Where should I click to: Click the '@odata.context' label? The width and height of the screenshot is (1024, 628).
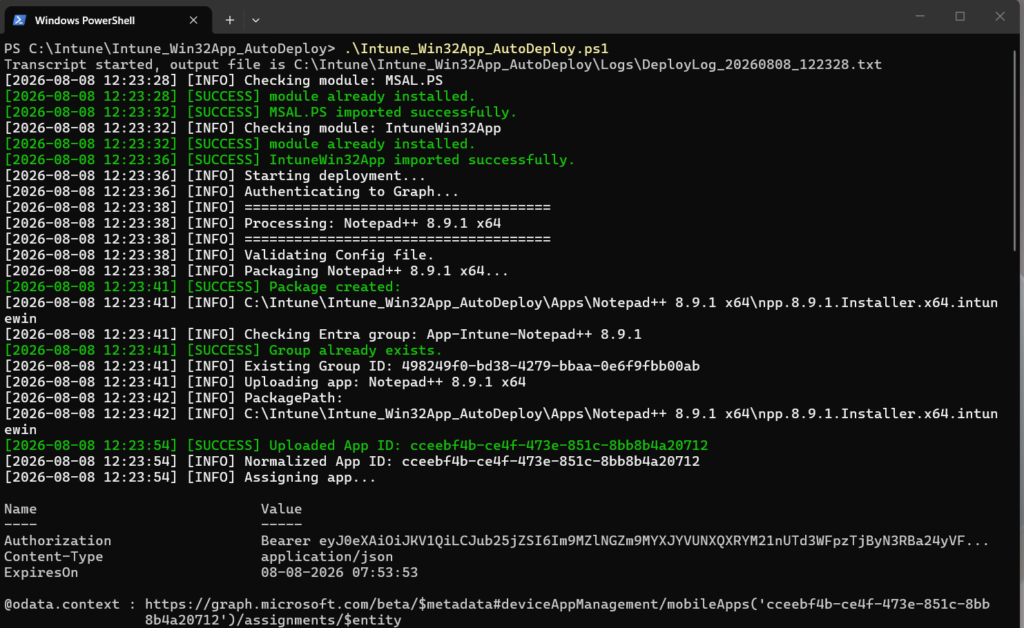(x=62, y=604)
